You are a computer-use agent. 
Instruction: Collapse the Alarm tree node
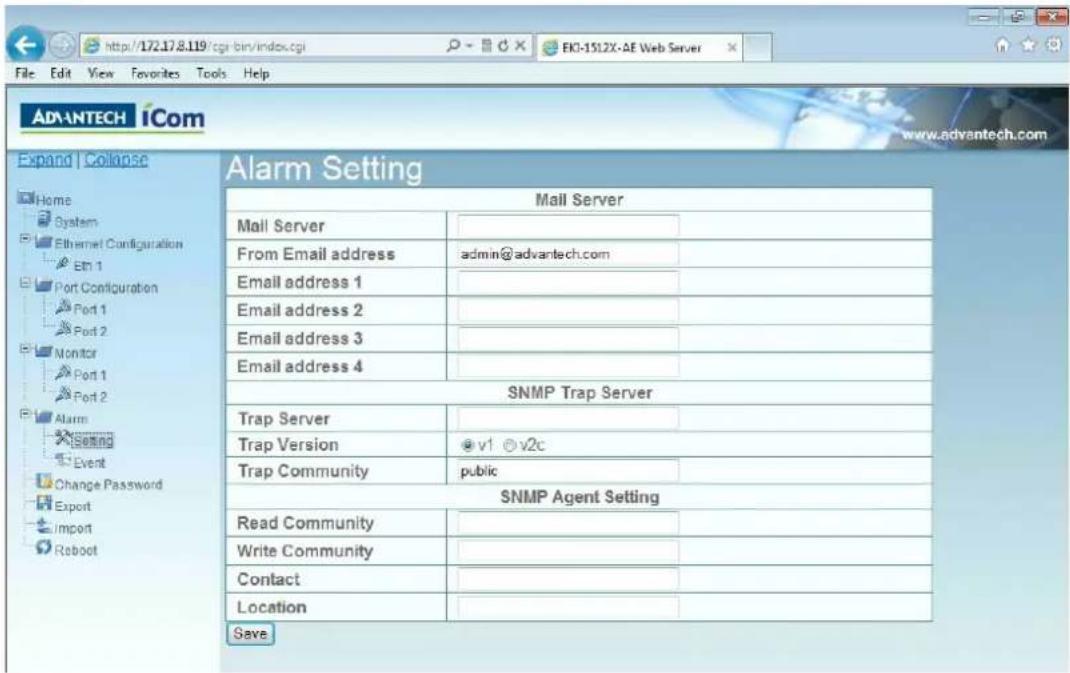25,414
